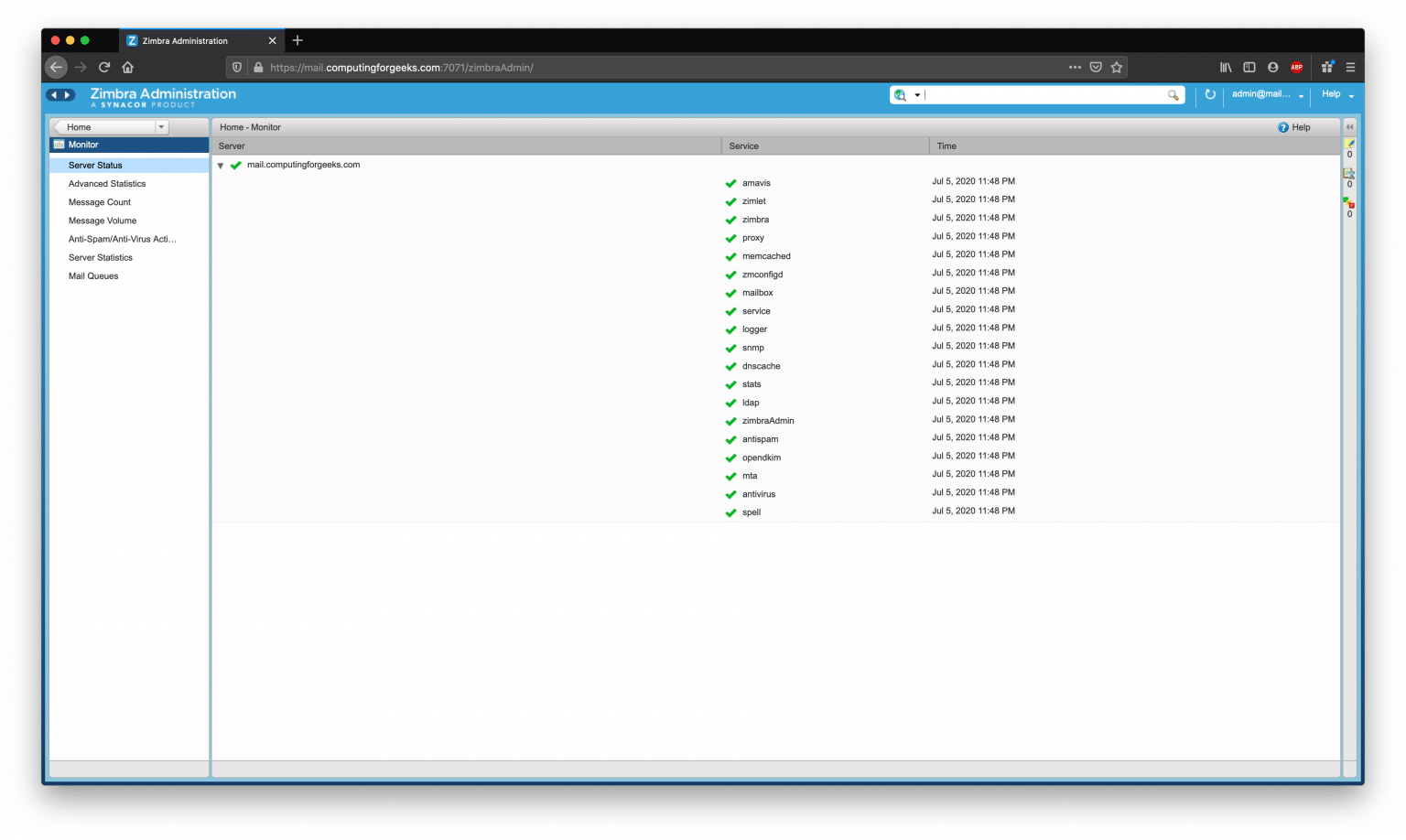
Task: Select the Mail Queues menu item
Action: click(92, 275)
